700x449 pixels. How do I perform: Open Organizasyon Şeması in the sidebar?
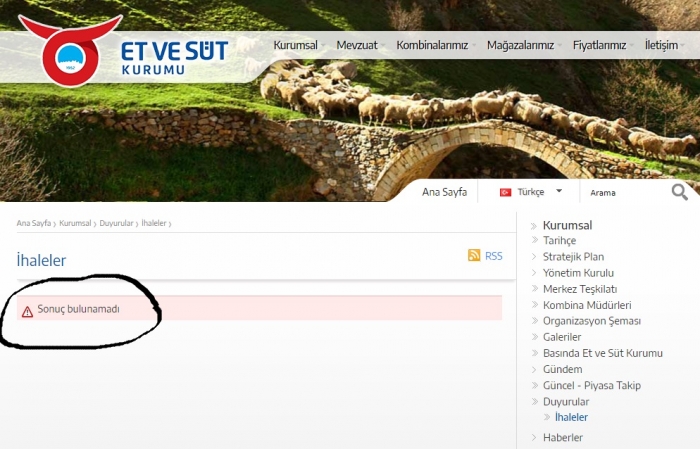click(x=592, y=321)
